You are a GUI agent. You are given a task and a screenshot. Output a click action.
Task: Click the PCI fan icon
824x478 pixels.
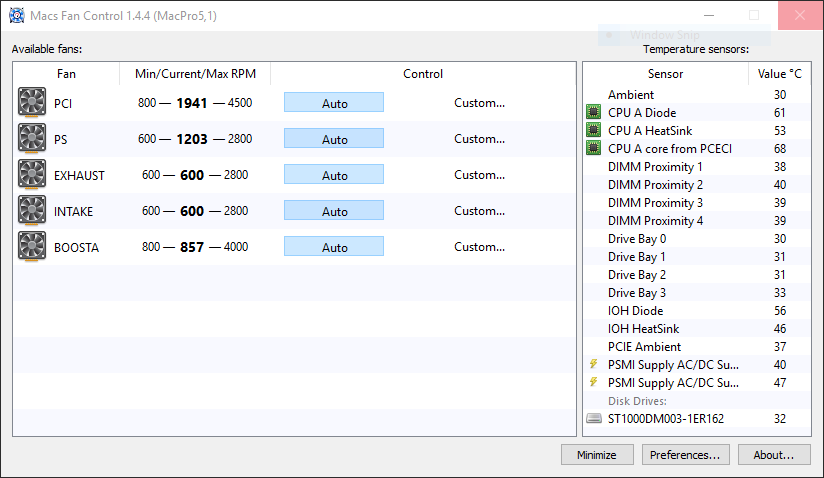[x=32, y=102]
